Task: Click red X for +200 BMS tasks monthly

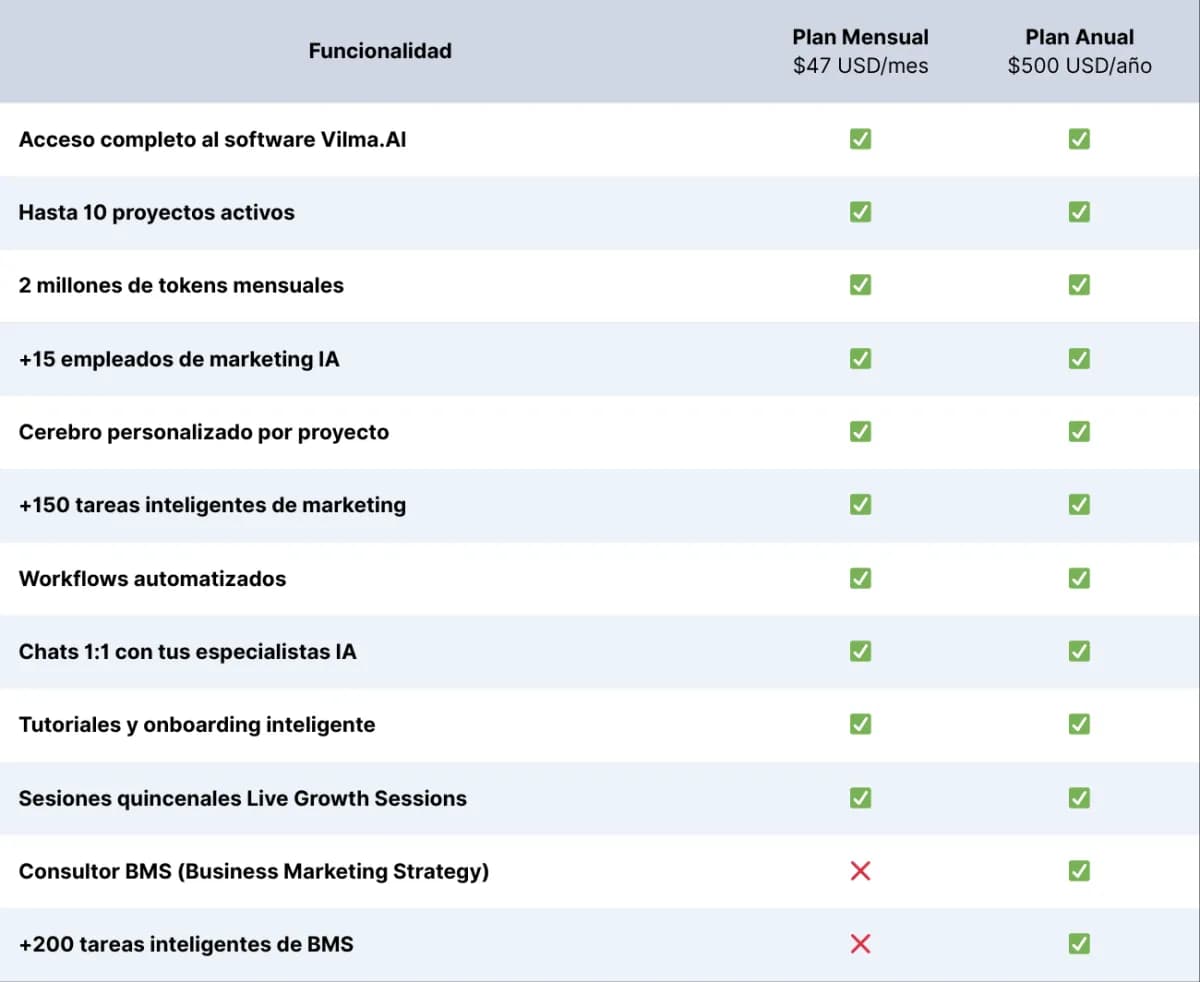Action: (860, 944)
